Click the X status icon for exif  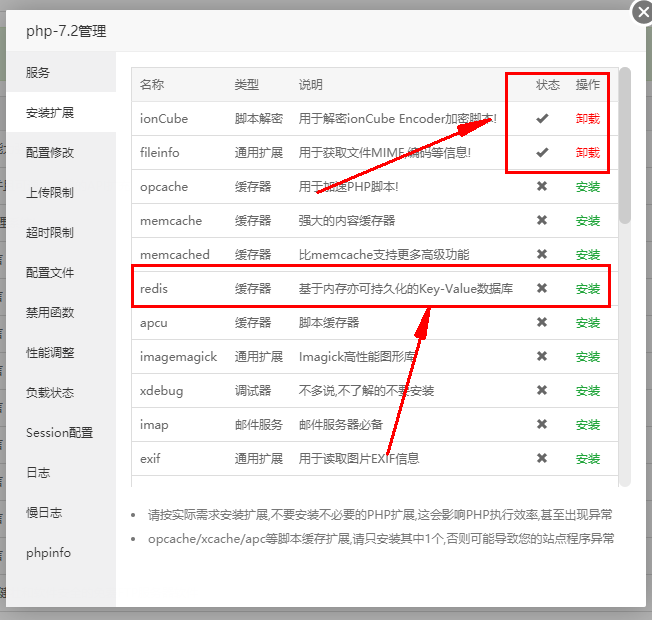coord(542,458)
